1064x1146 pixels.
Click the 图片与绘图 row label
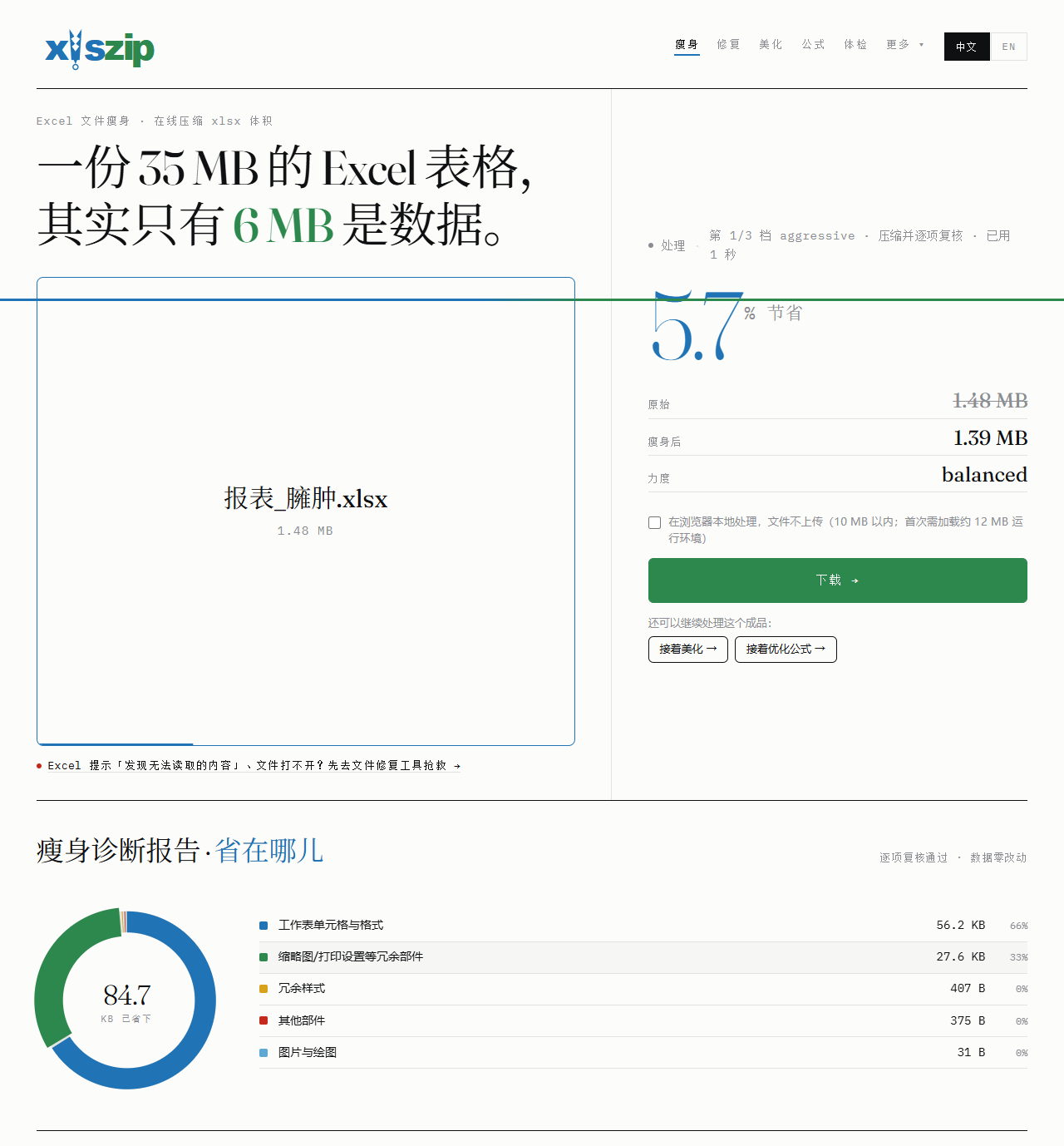[308, 1053]
